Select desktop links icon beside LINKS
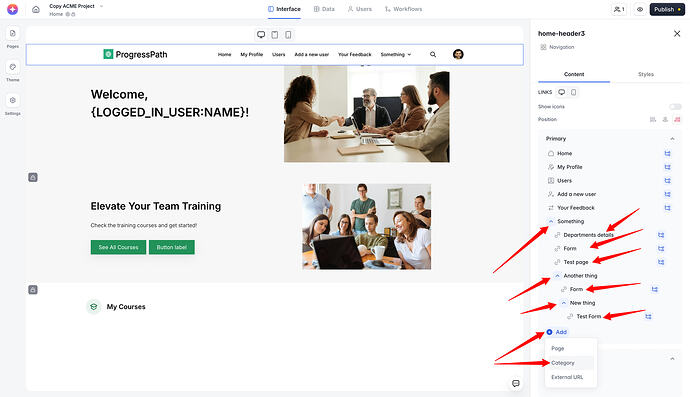690x397 pixels. pos(562,92)
